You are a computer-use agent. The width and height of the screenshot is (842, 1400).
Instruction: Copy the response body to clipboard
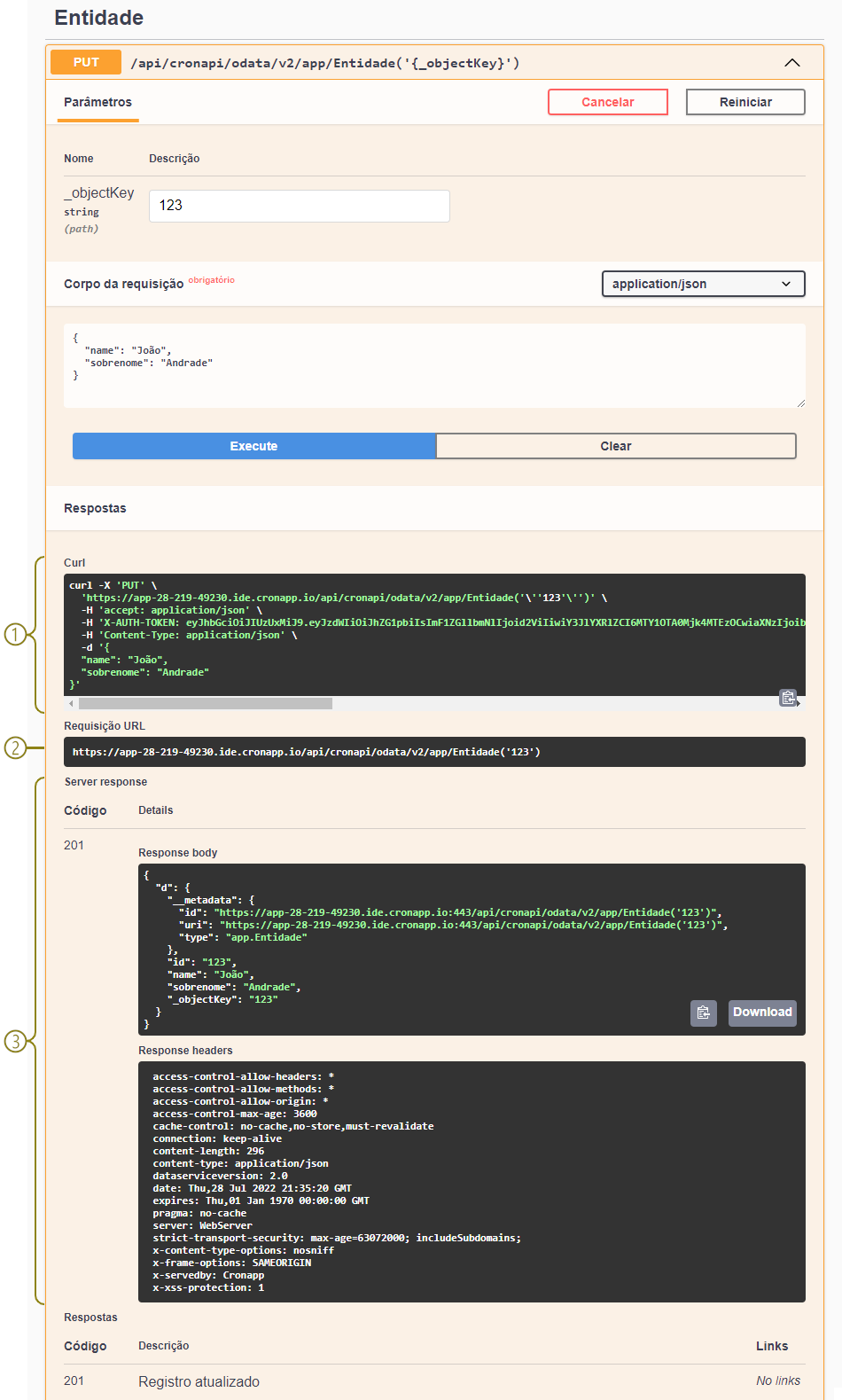703,1013
